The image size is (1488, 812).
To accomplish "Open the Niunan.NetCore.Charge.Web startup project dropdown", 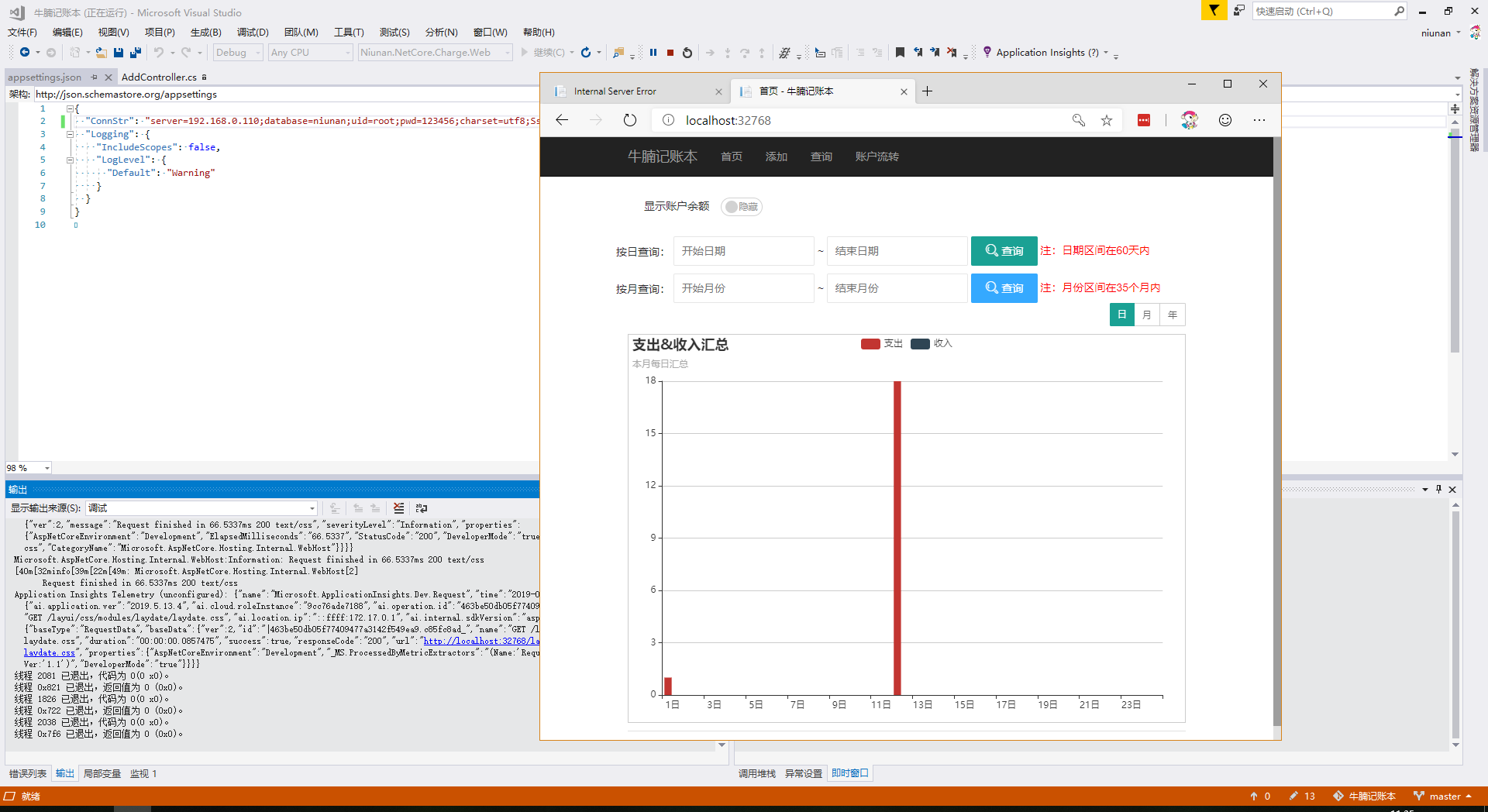I will [x=436, y=53].
